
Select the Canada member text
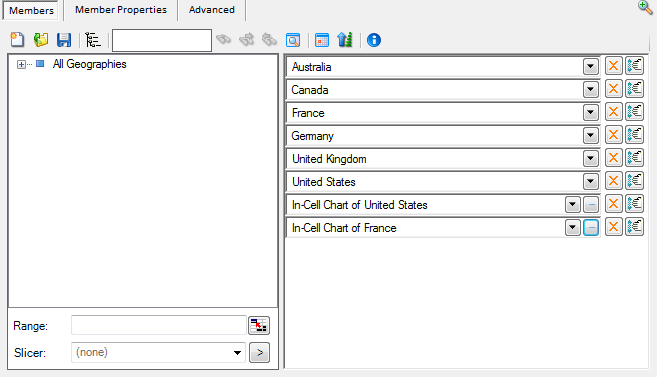coord(310,90)
